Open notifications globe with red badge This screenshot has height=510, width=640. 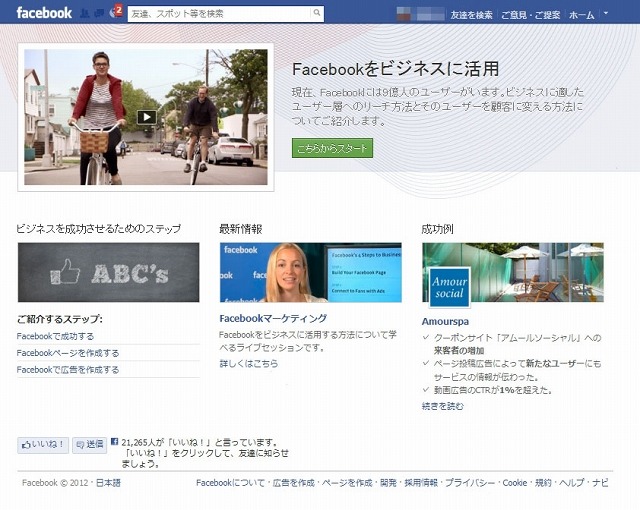click(116, 12)
